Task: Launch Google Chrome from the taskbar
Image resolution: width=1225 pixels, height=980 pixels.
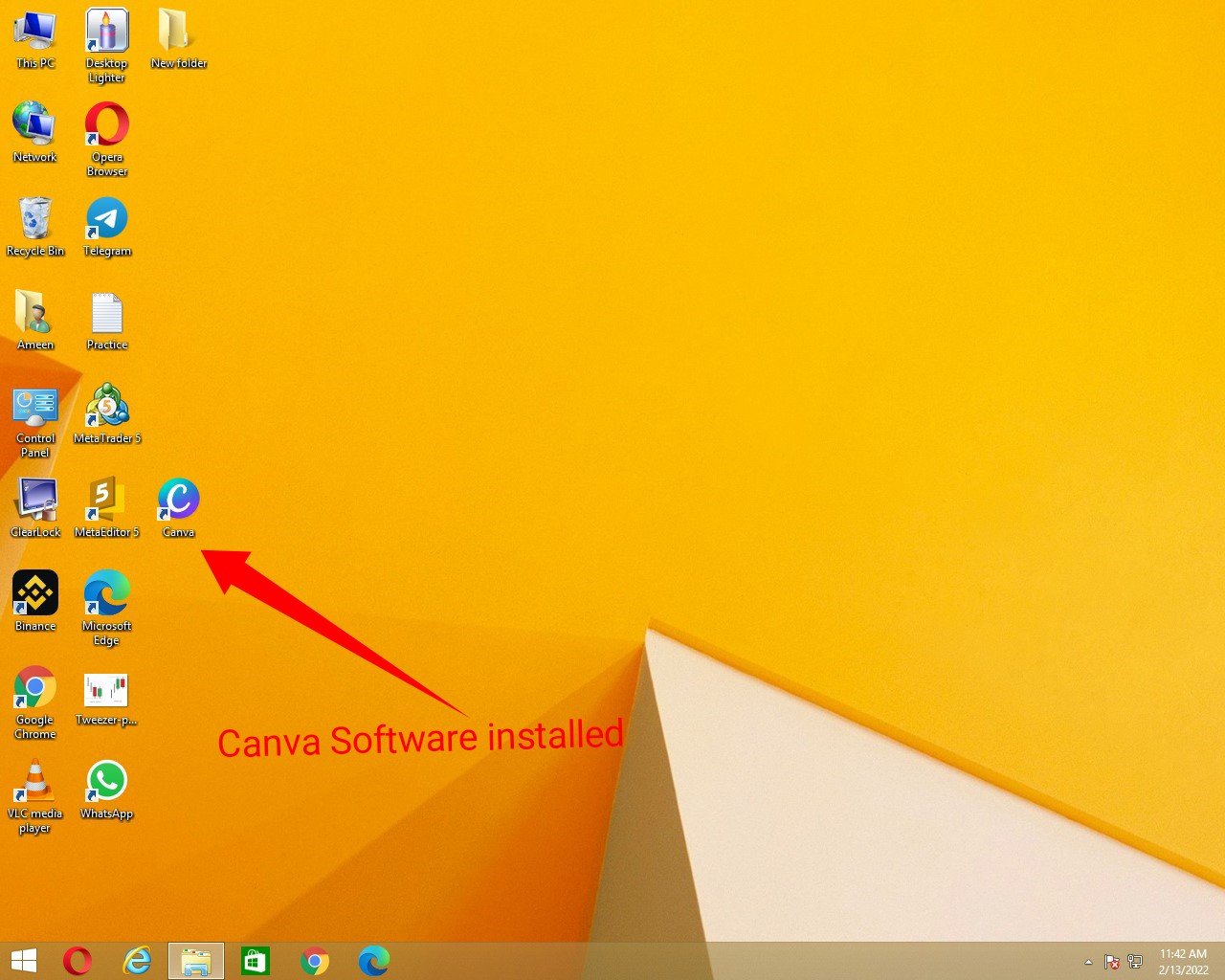Action: pyautogui.click(x=314, y=961)
